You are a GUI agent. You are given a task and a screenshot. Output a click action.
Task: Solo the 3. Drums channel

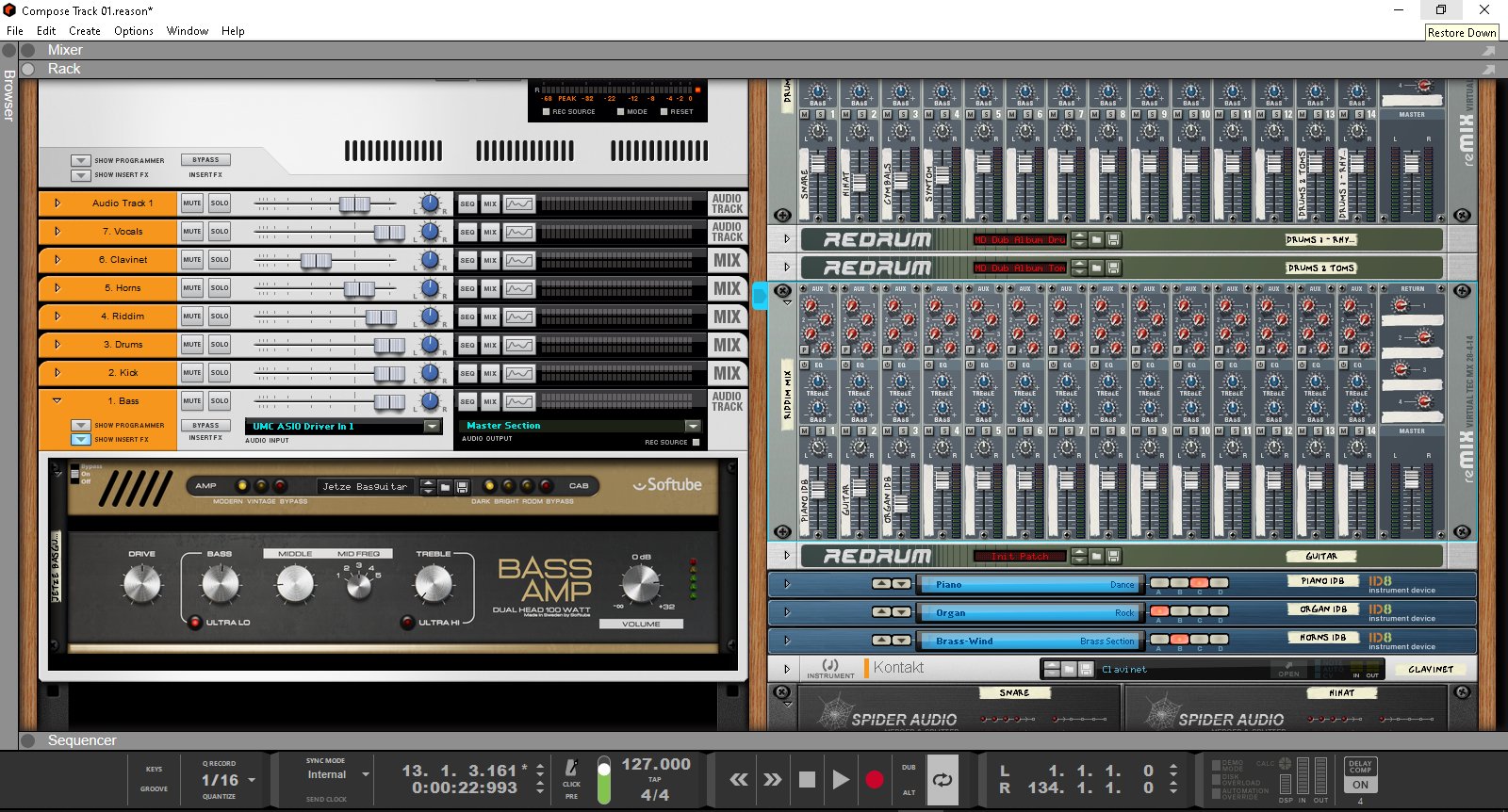[220, 345]
